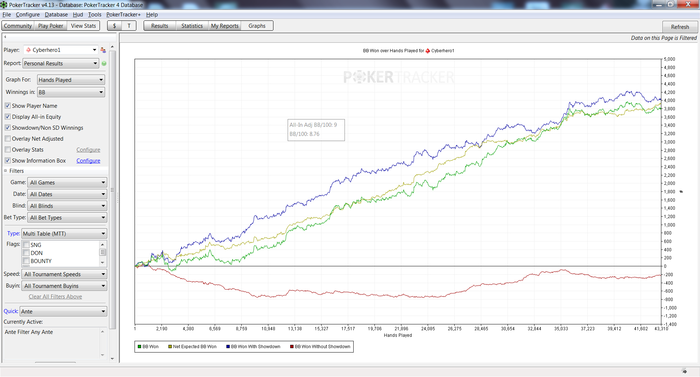The width and height of the screenshot is (700, 377).
Task: Click the Refresh button
Action: coord(679,27)
